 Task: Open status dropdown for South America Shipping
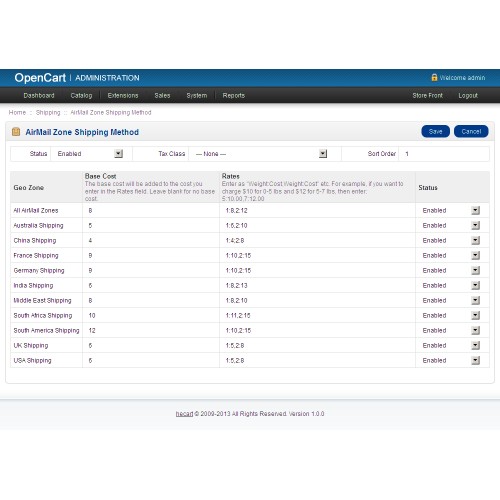point(451,330)
